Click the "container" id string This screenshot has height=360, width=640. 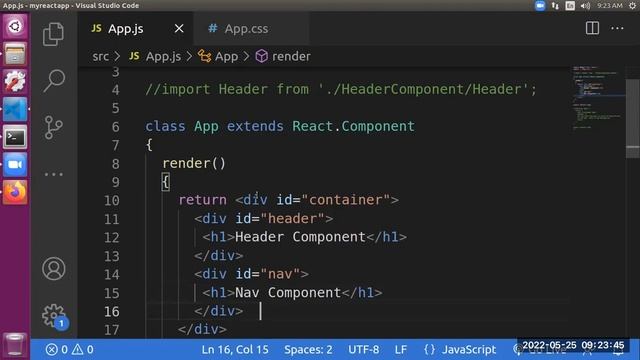click(345, 200)
